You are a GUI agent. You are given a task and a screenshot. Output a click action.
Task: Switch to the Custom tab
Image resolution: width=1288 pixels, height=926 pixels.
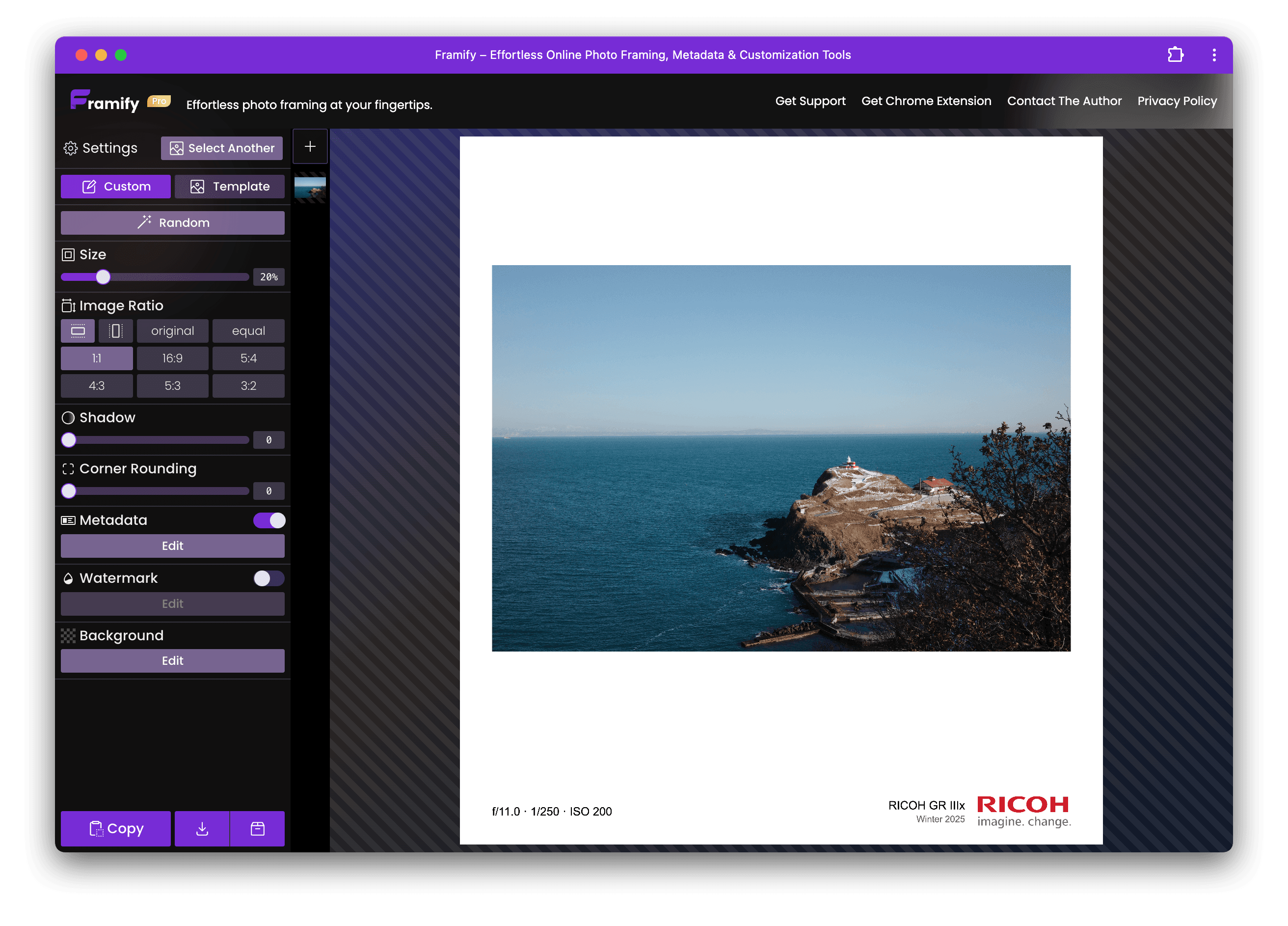tap(116, 187)
